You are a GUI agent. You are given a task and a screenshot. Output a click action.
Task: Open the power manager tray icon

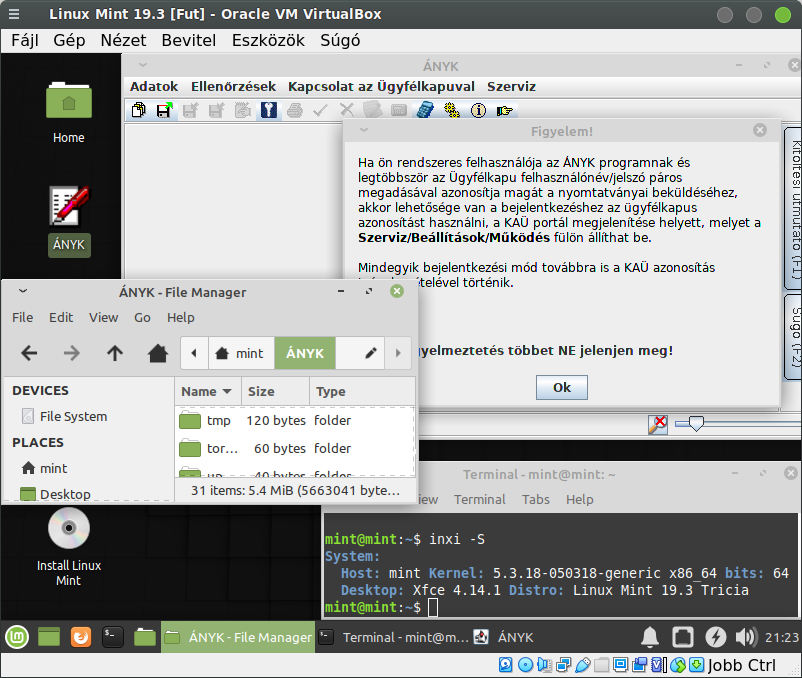tap(716, 637)
